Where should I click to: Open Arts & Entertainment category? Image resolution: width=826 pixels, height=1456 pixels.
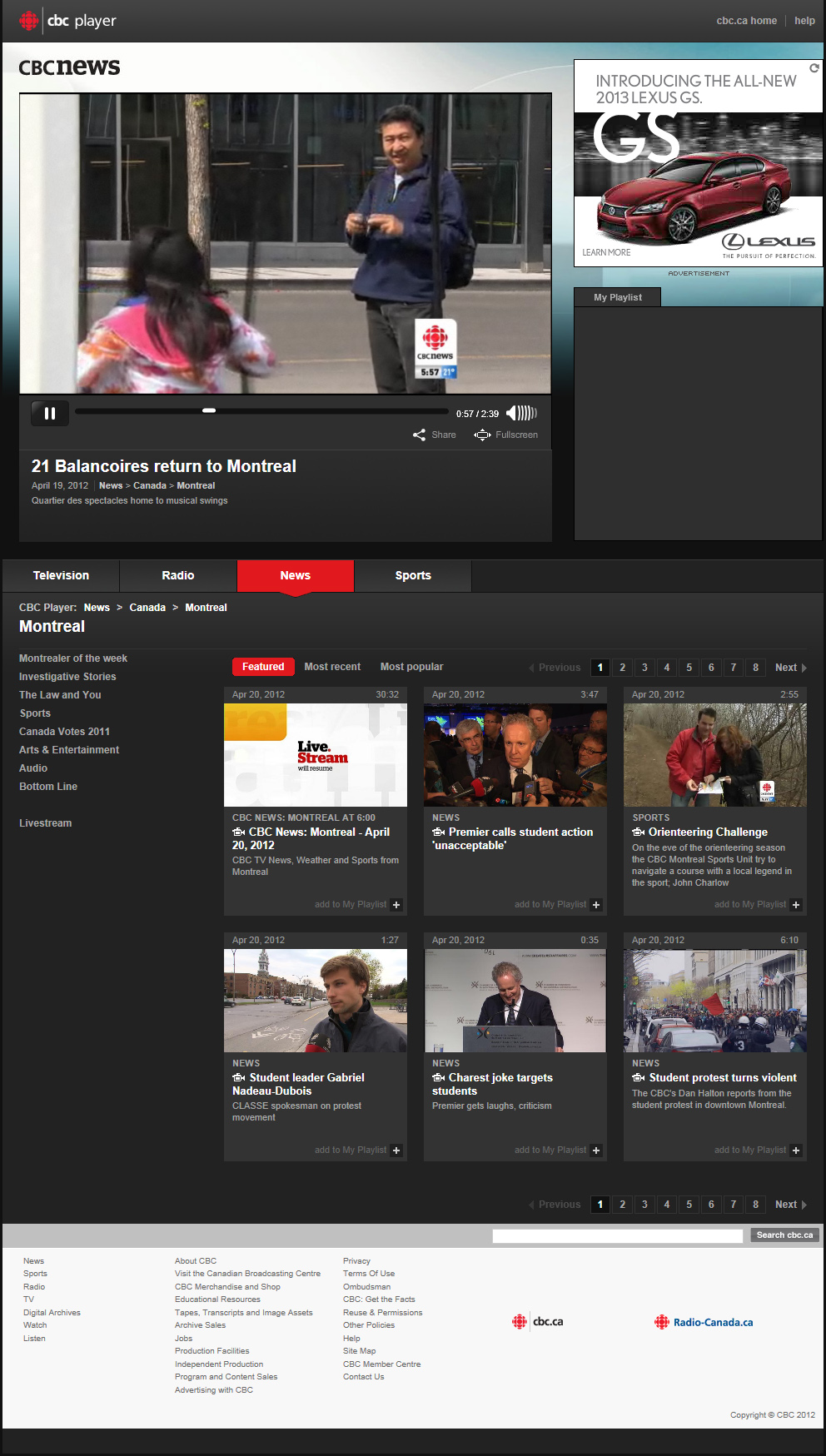[69, 750]
